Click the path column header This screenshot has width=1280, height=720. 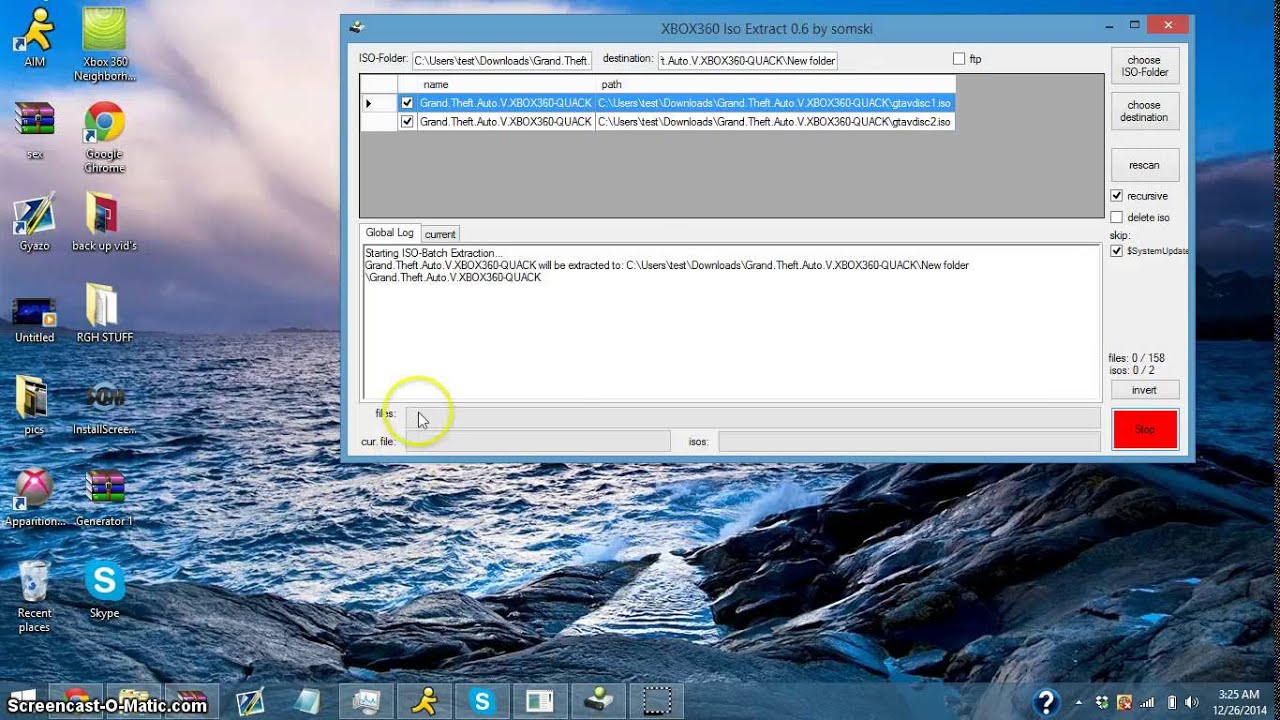click(776, 85)
